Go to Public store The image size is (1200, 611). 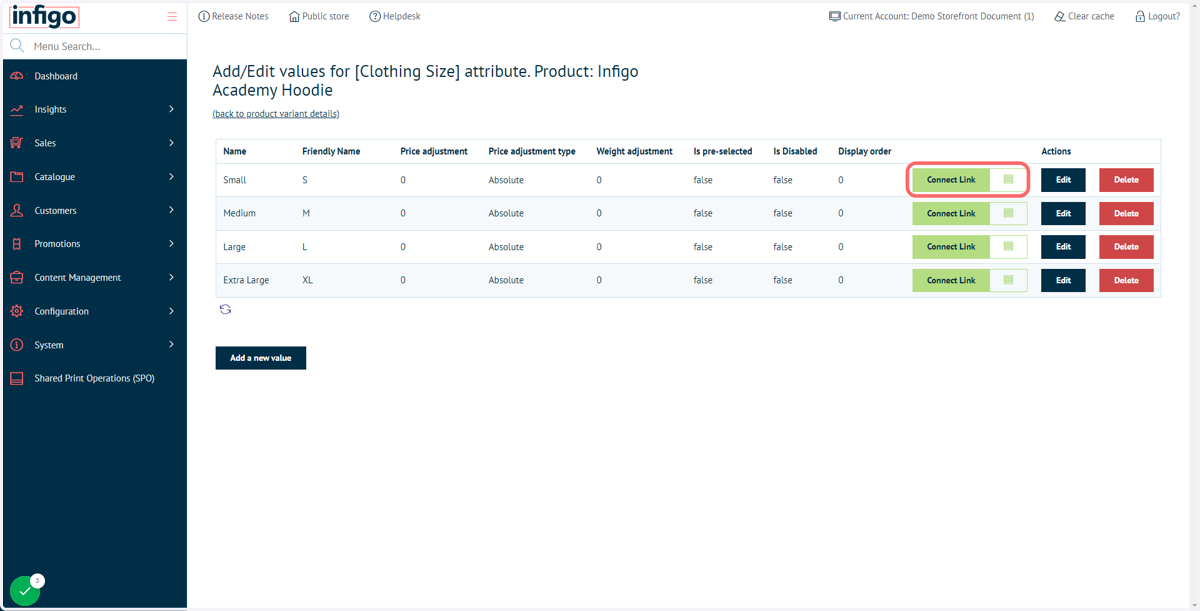point(326,16)
